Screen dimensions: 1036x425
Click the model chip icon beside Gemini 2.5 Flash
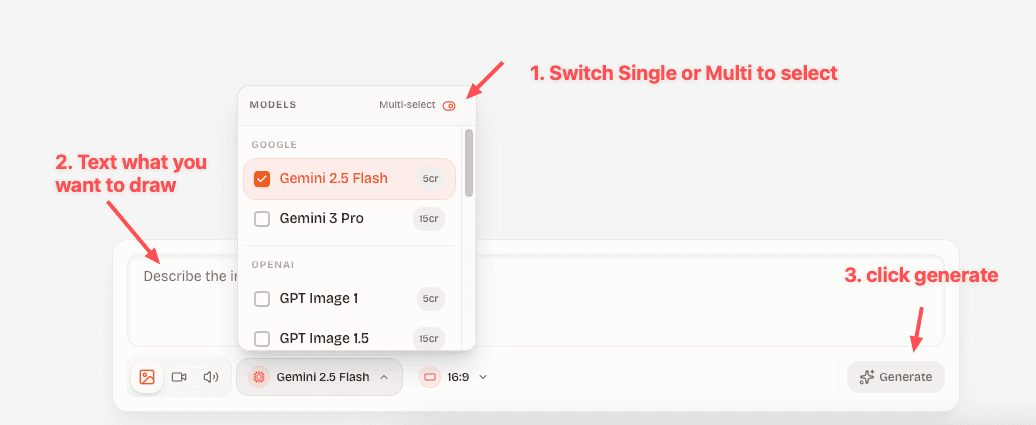tap(259, 377)
